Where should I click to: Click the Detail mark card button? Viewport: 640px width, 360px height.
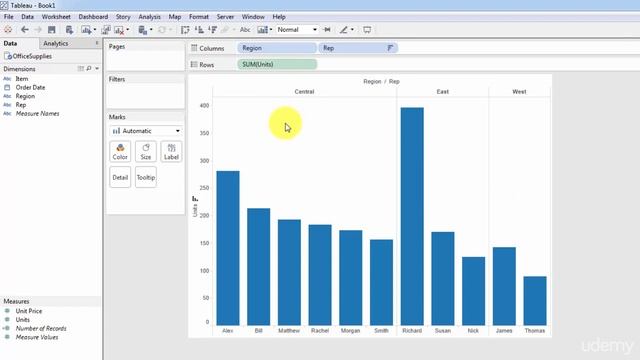click(120, 177)
